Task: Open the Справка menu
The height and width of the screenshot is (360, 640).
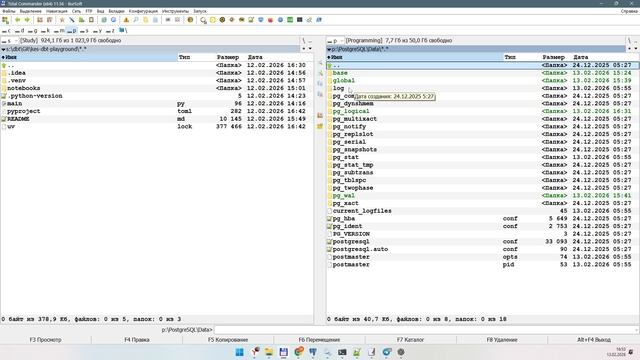Action: [629, 11]
